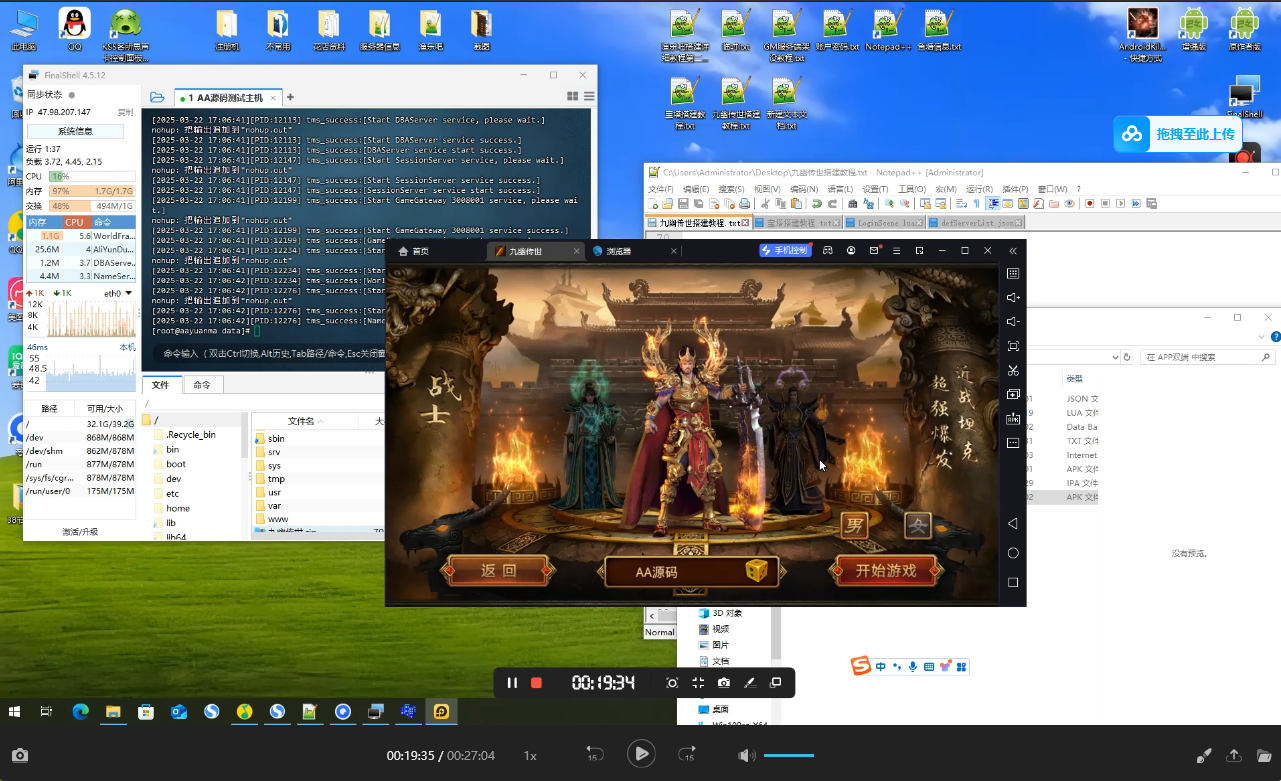Click the 手机控制 phone control button
The width and height of the screenshot is (1281, 781).
point(785,251)
